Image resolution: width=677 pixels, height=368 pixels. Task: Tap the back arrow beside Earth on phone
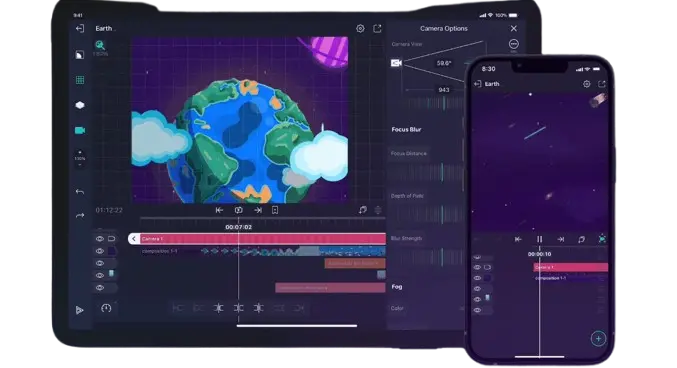click(x=478, y=84)
